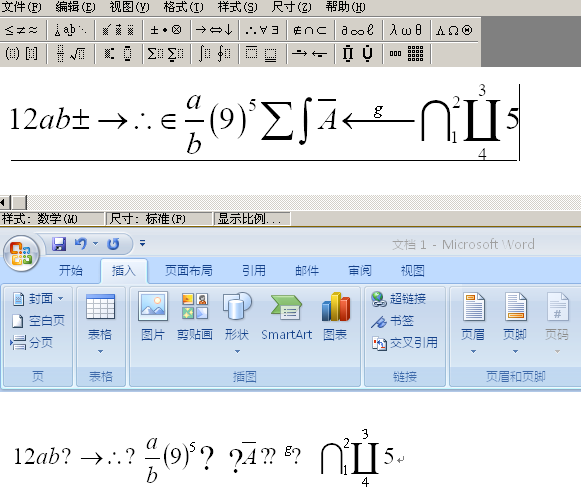
Task: Open the integral templates palette
Action: click(x=214, y=54)
